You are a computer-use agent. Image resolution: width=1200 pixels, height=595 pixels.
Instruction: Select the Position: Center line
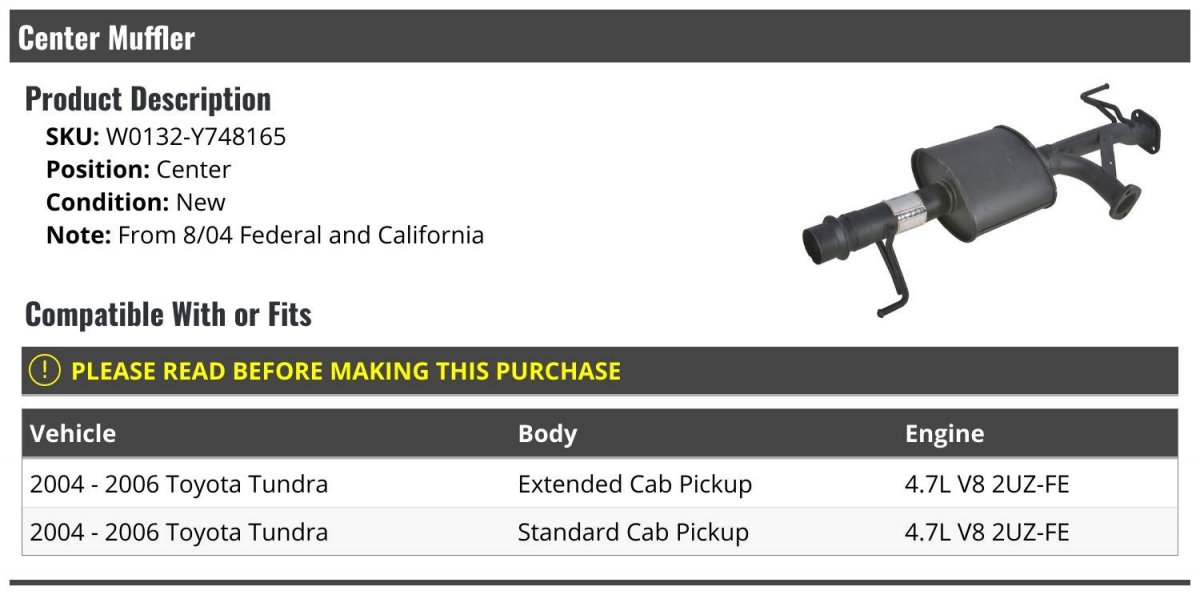click(x=138, y=170)
